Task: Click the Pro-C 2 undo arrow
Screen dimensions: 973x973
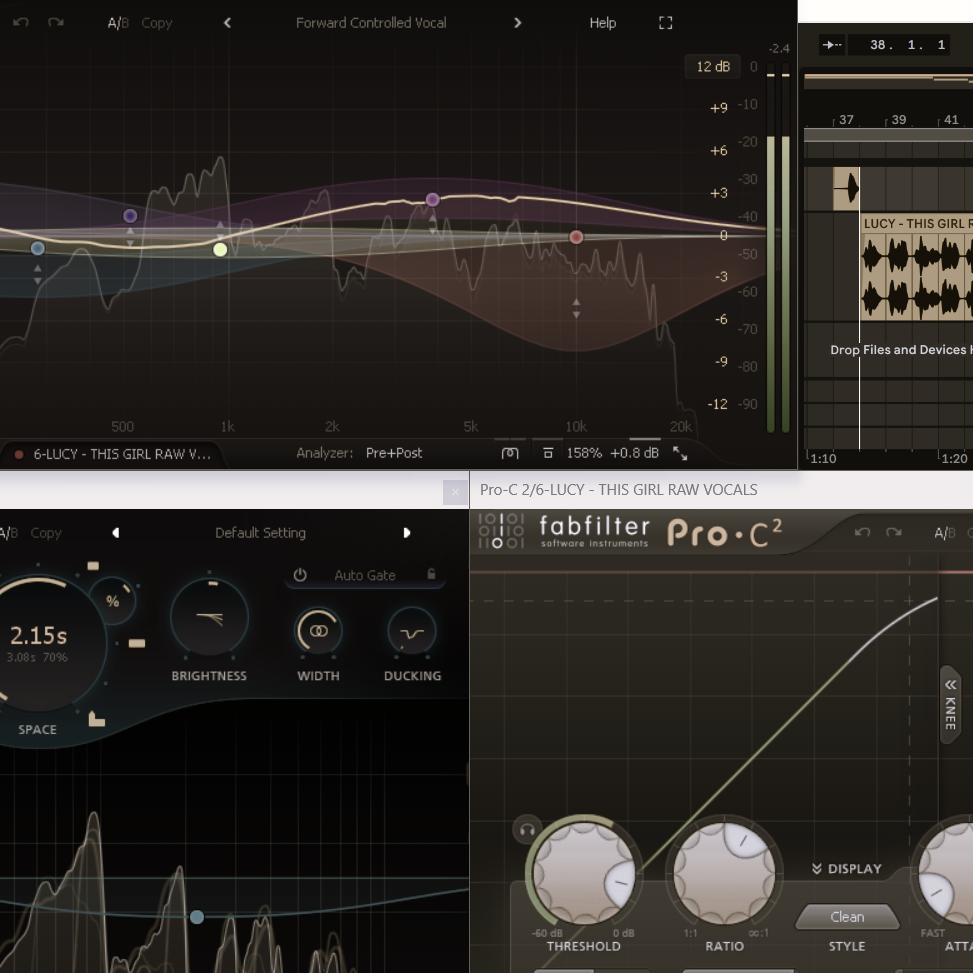Action: [862, 532]
